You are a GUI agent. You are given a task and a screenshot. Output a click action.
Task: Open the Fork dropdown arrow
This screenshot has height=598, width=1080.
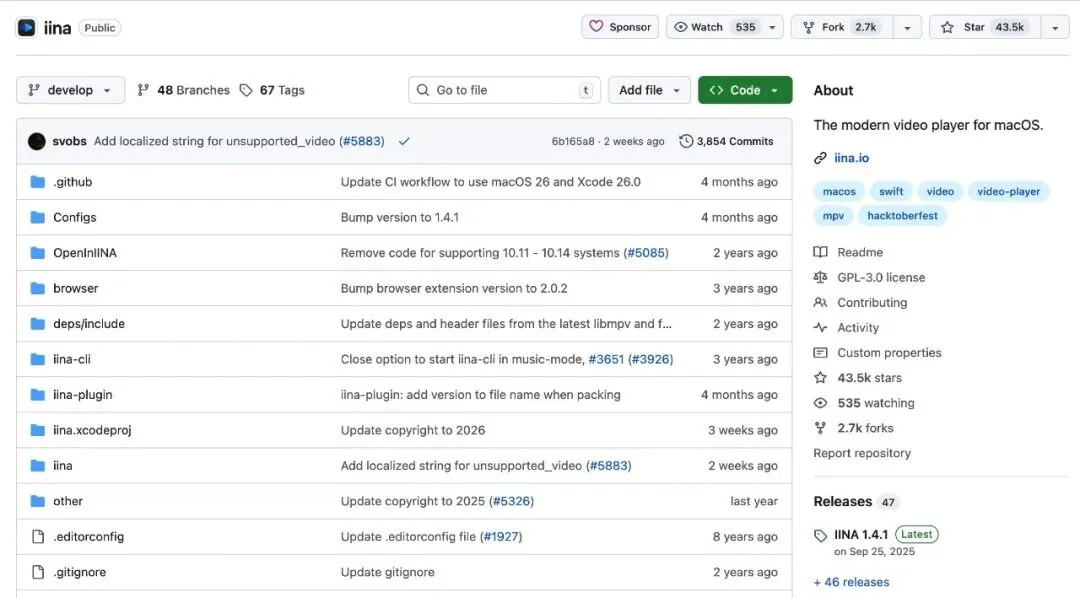click(907, 27)
